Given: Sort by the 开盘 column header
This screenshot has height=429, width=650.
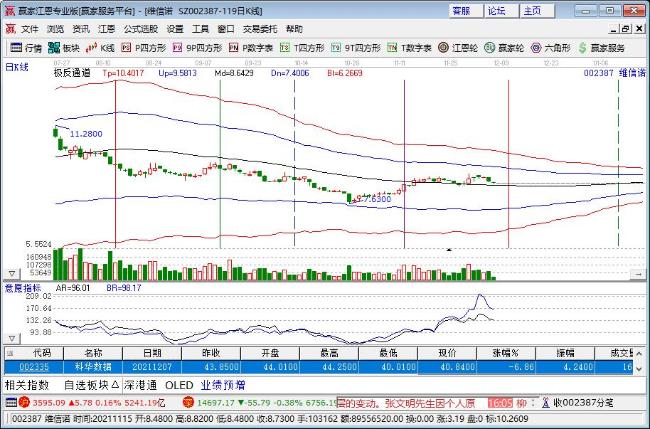Looking at the screenshot, I should tap(270, 353).
